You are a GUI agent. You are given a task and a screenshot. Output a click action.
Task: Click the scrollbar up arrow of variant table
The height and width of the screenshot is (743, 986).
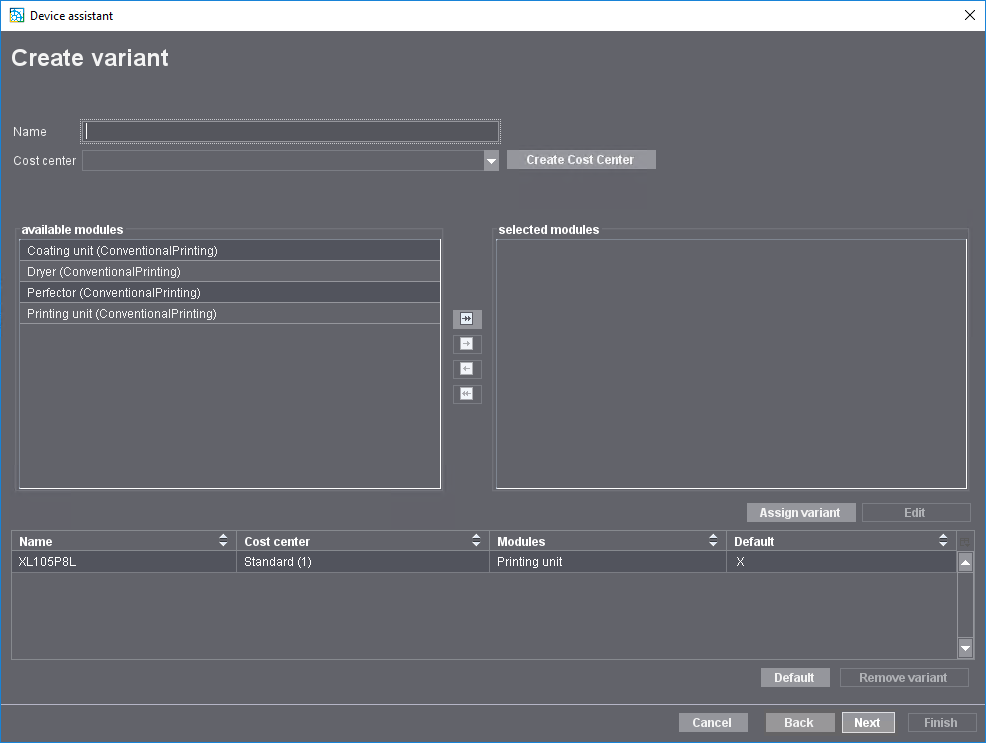click(x=964, y=561)
